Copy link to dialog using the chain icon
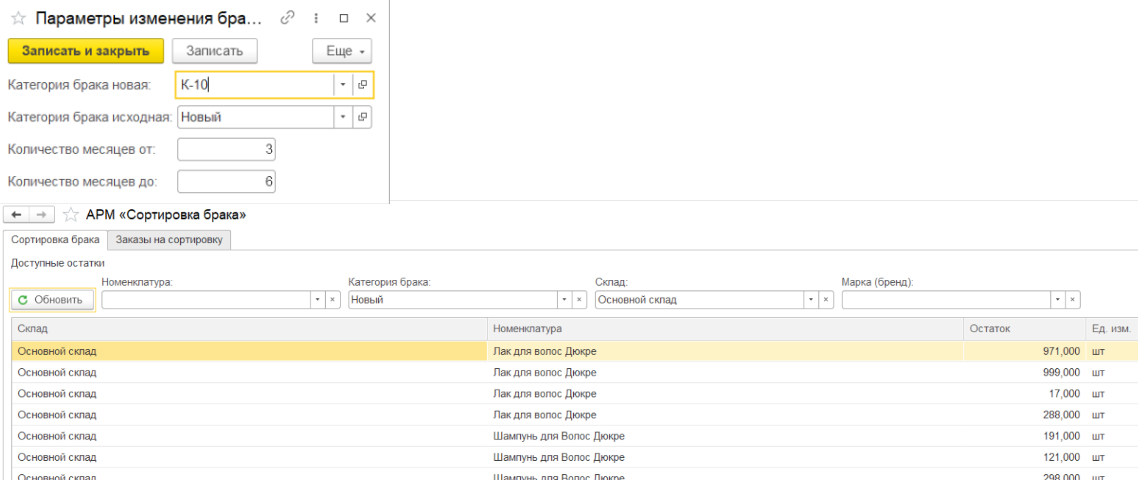This screenshot has width=1142, height=493. [288, 19]
